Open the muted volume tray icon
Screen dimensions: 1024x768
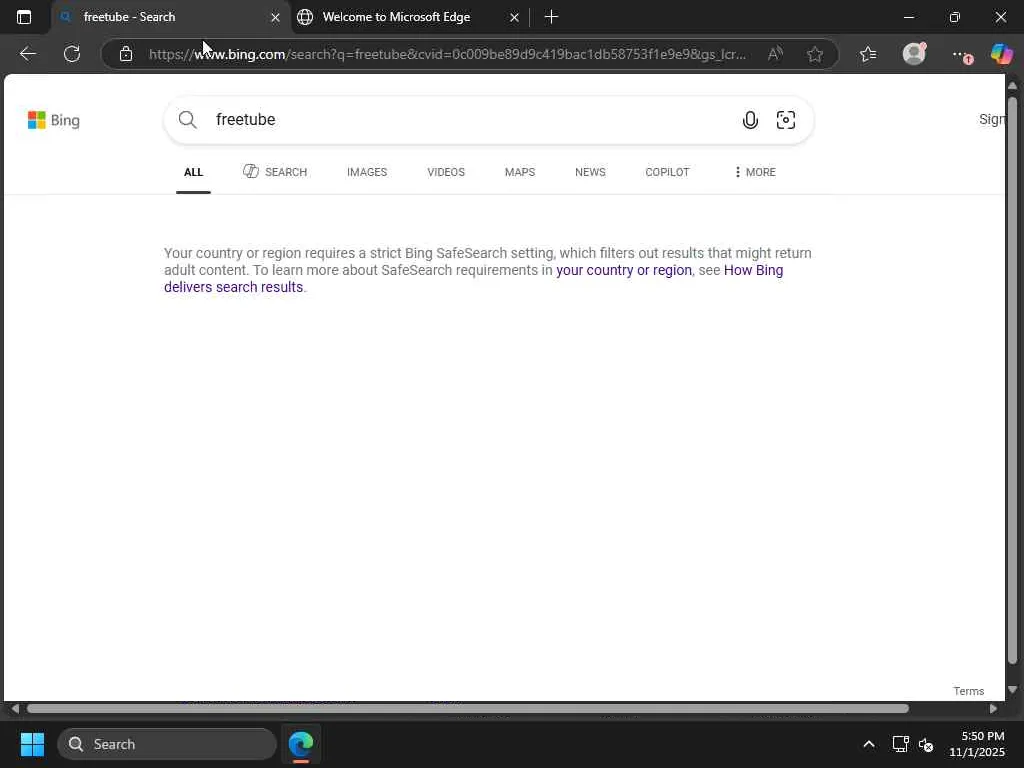pyautogui.click(x=926, y=744)
